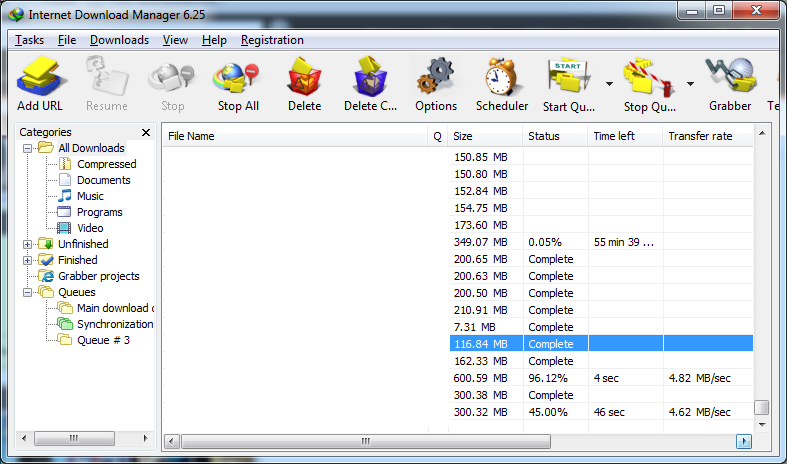Click the 55 min 39 time left cell
787x464 pixels.
tap(624, 242)
